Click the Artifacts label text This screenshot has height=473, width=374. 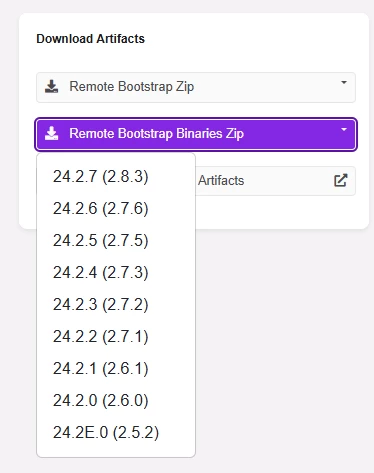[x=221, y=180]
